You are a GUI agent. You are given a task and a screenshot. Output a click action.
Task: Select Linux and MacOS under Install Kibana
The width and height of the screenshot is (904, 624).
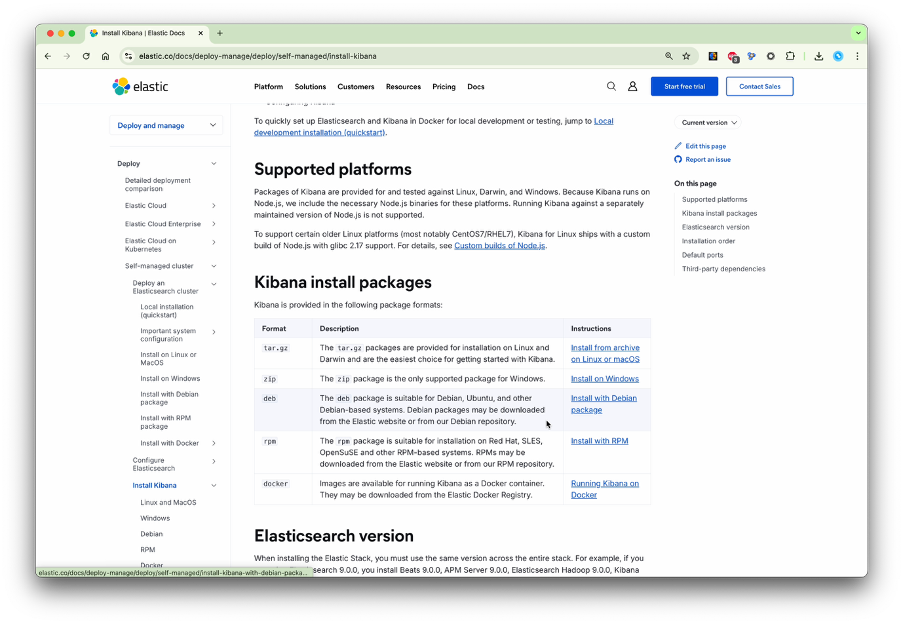pyautogui.click(x=168, y=503)
